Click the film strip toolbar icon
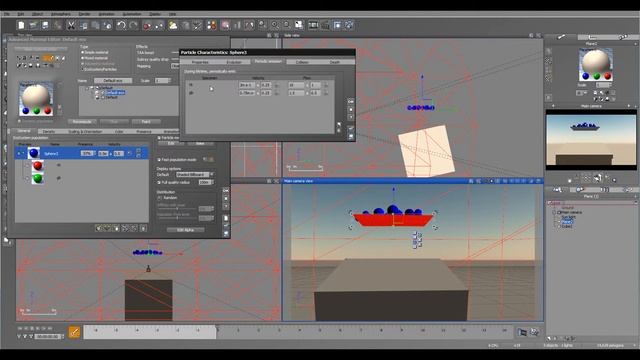Viewport: 640px width, 360px height. click(x=313, y=25)
